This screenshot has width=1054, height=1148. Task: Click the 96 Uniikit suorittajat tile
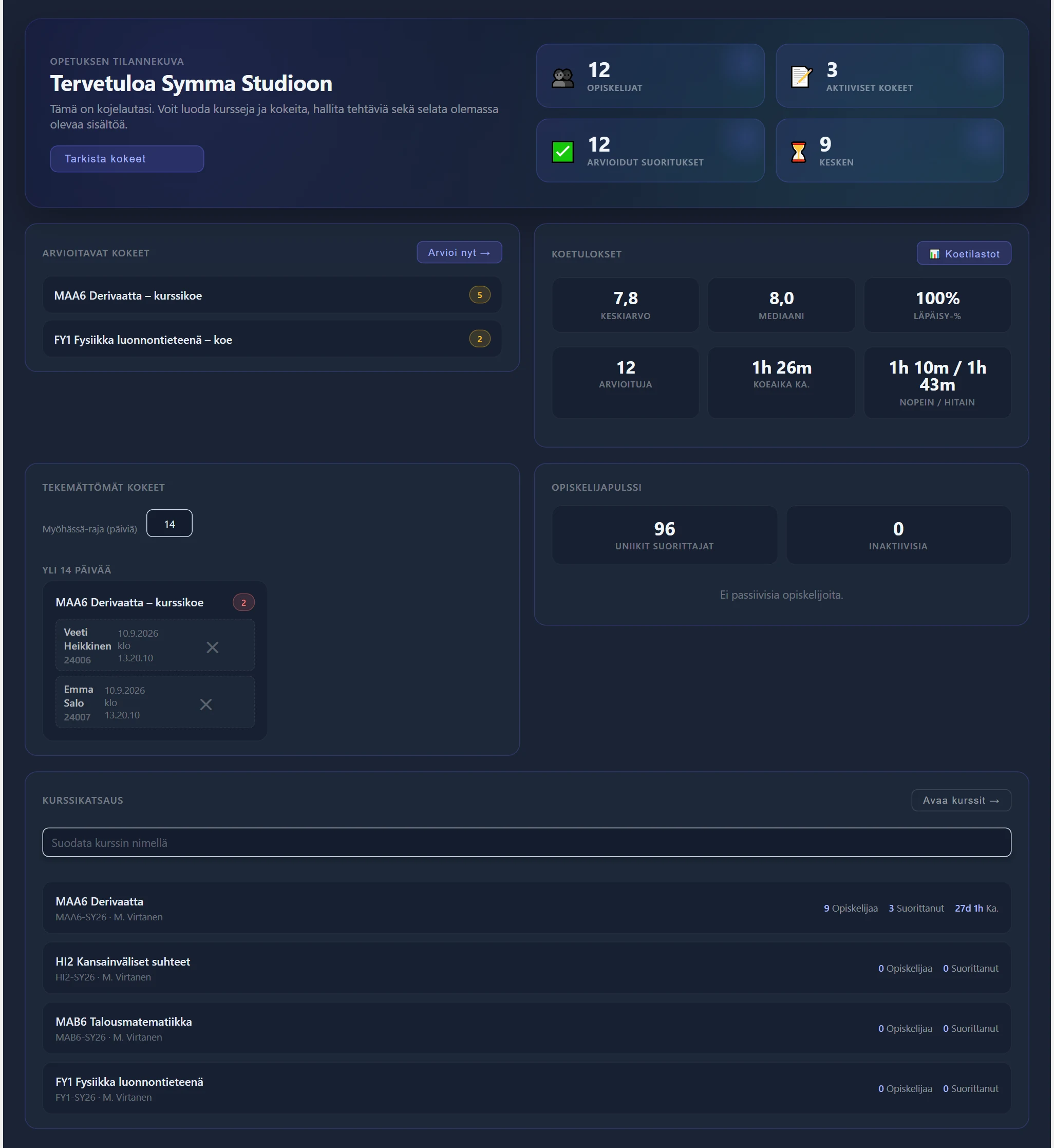665,535
